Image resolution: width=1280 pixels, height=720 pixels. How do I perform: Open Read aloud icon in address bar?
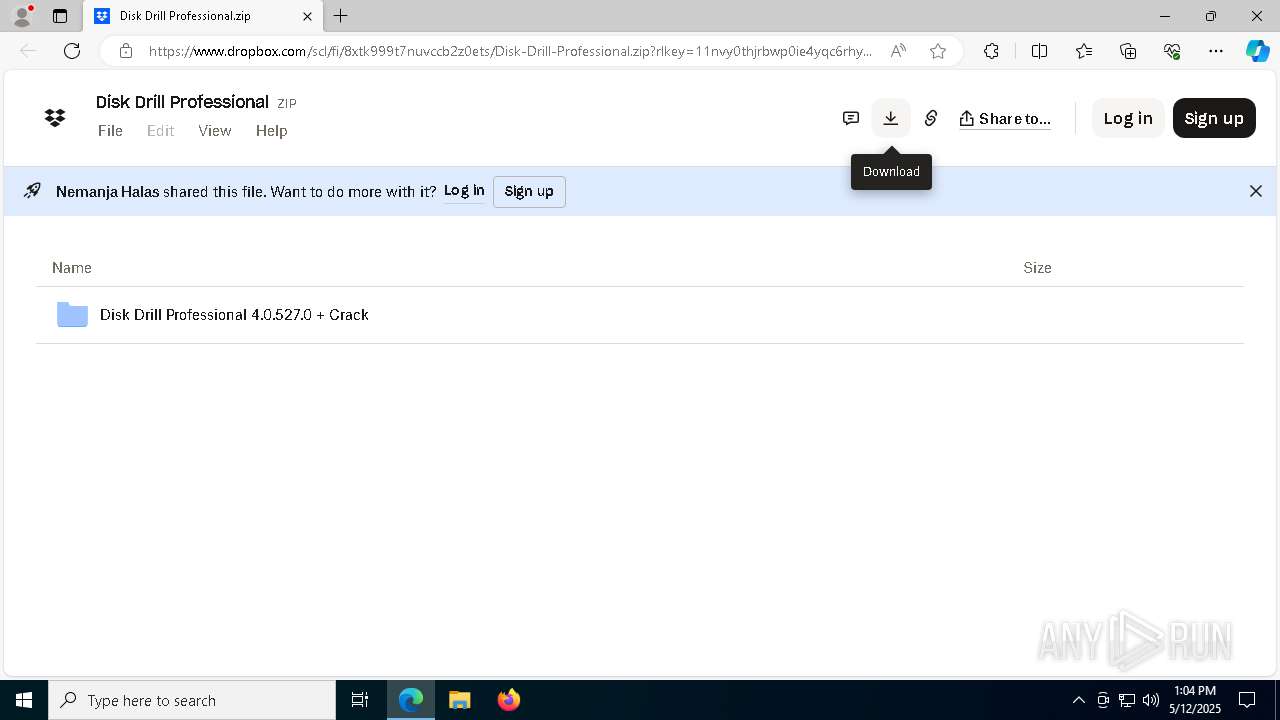tap(898, 51)
